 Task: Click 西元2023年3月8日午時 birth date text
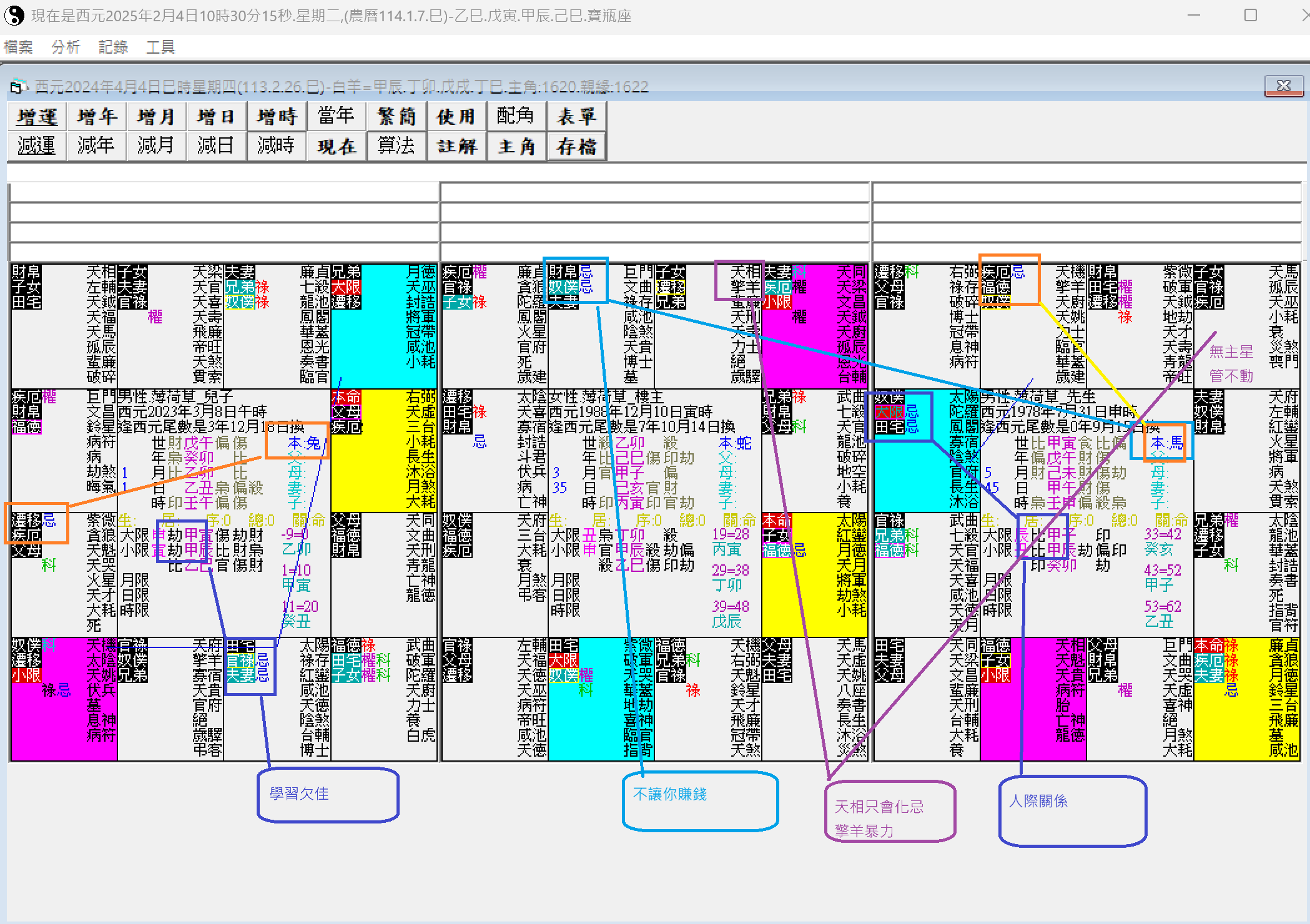click(x=192, y=411)
